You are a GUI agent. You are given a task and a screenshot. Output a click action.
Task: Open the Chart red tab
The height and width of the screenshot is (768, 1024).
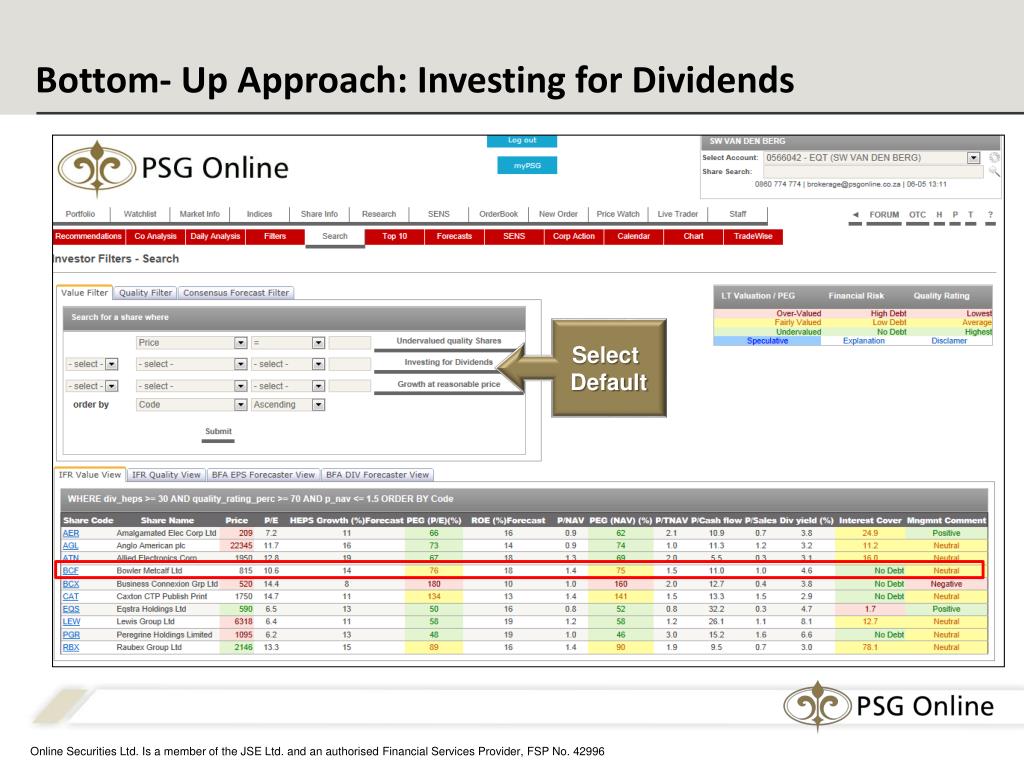point(694,236)
